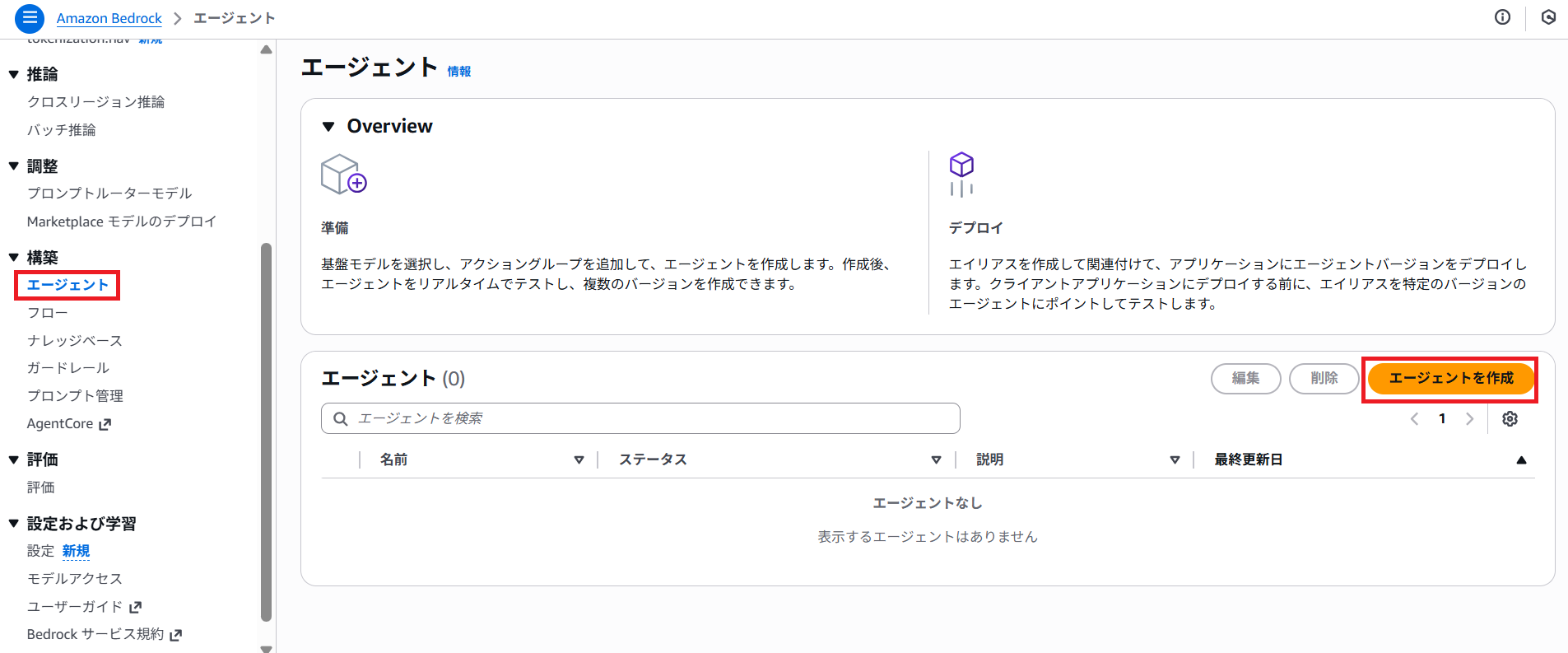
Task: Follow the Amazon Bedrock breadcrumb link
Action: pos(109,18)
